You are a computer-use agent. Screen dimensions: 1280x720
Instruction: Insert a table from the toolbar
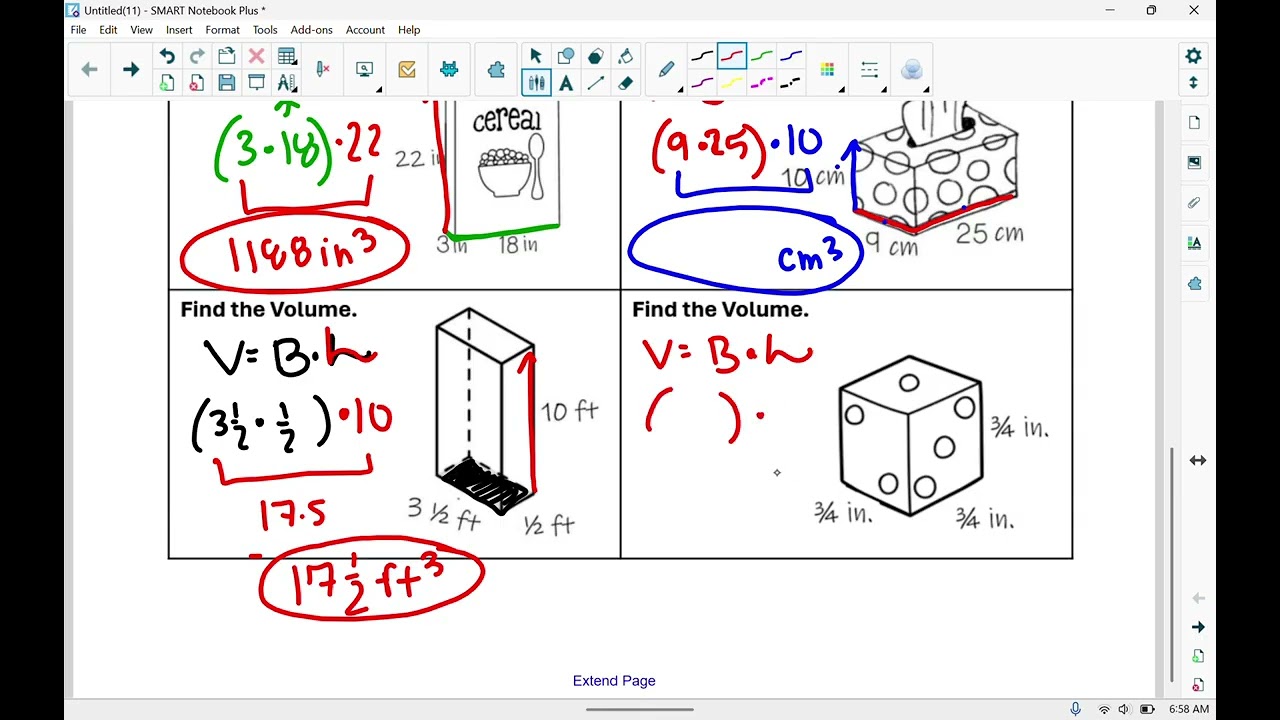(x=286, y=56)
